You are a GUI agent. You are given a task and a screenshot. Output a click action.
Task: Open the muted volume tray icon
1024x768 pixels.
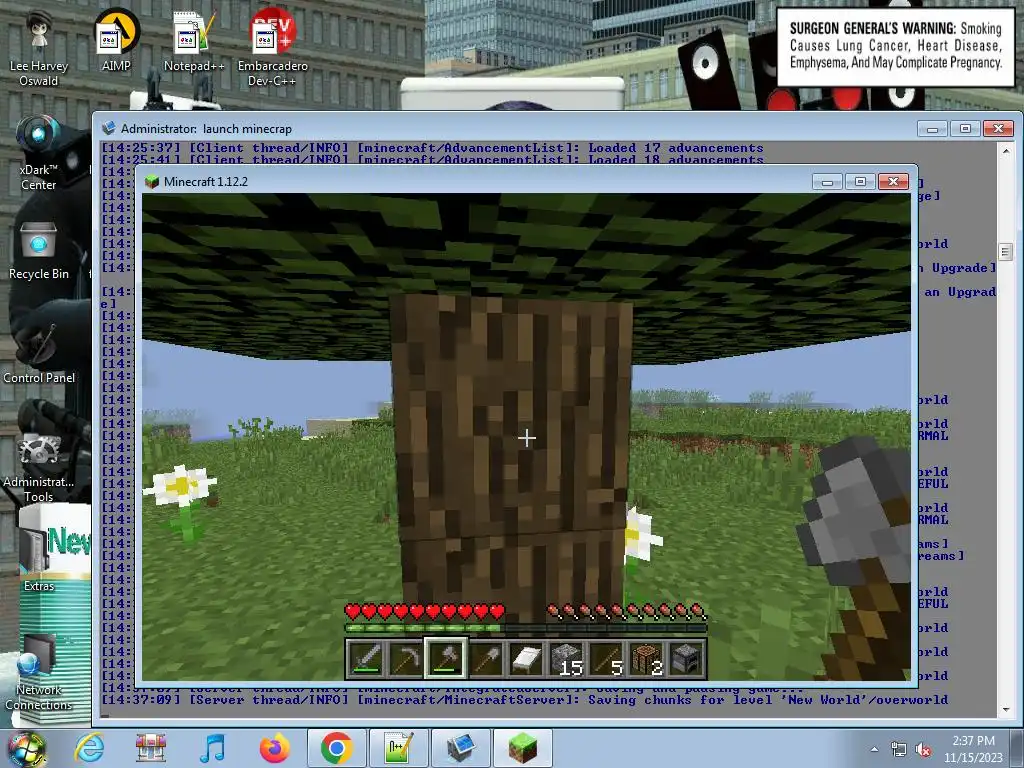coord(923,750)
